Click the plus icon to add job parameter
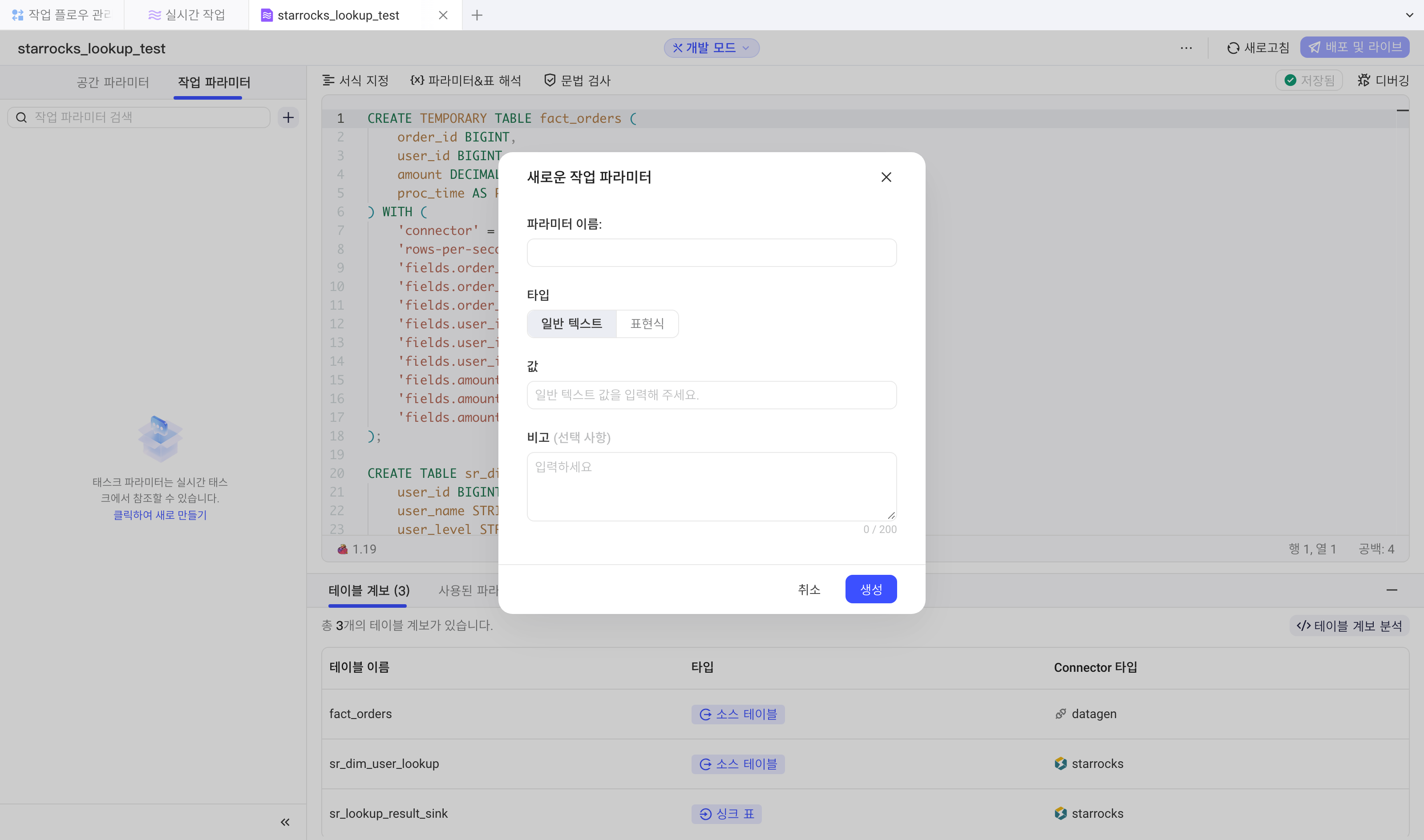The height and width of the screenshot is (840, 1424). 288,117
